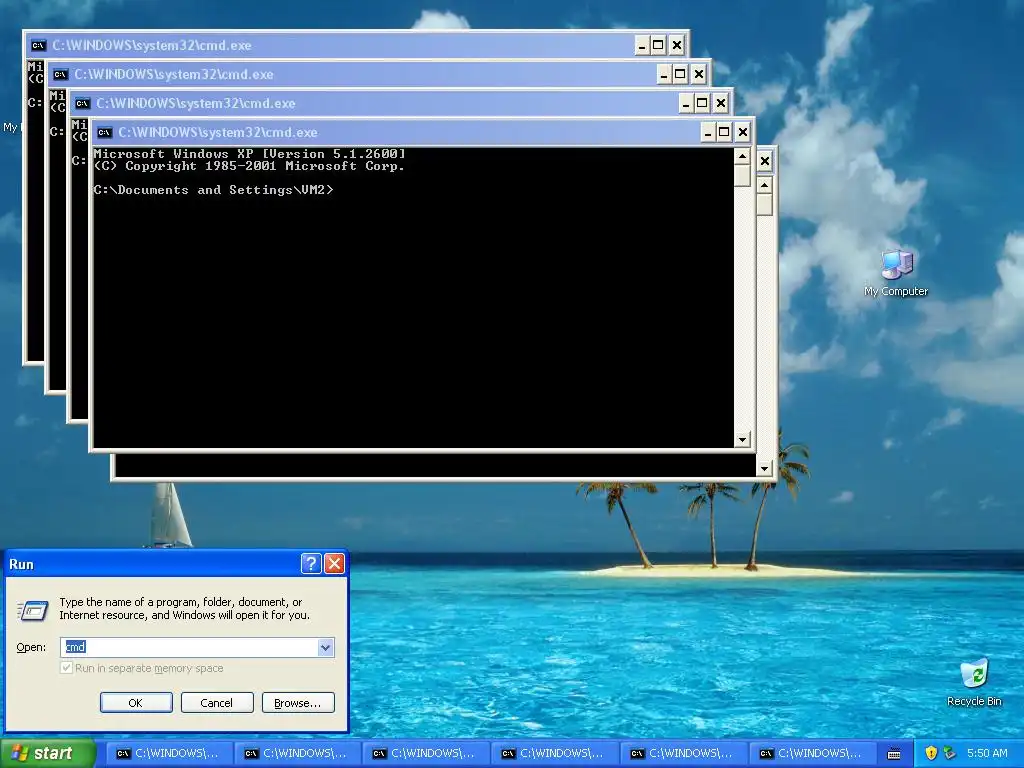Click the Run program icon in the dialog
The image size is (1024, 768).
[x=32, y=610]
